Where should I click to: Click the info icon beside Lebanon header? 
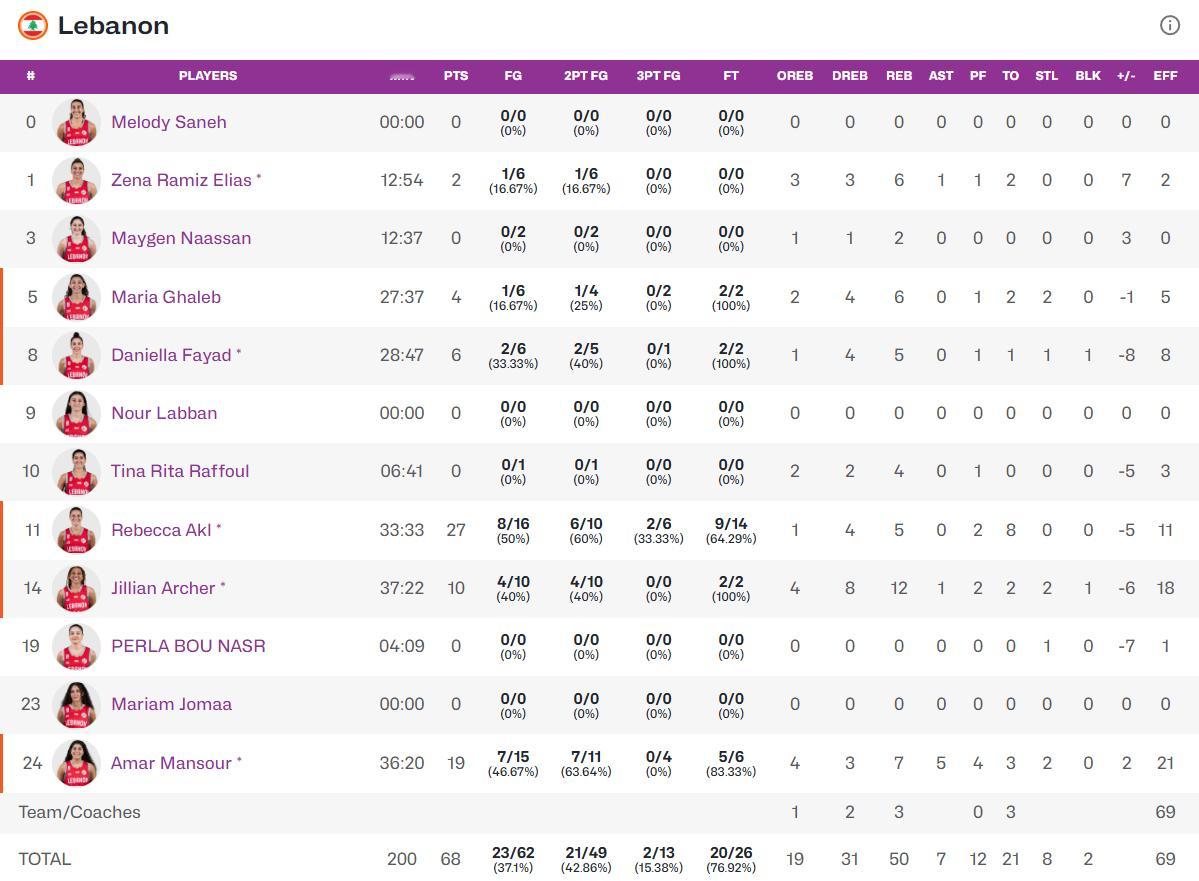1169,25
